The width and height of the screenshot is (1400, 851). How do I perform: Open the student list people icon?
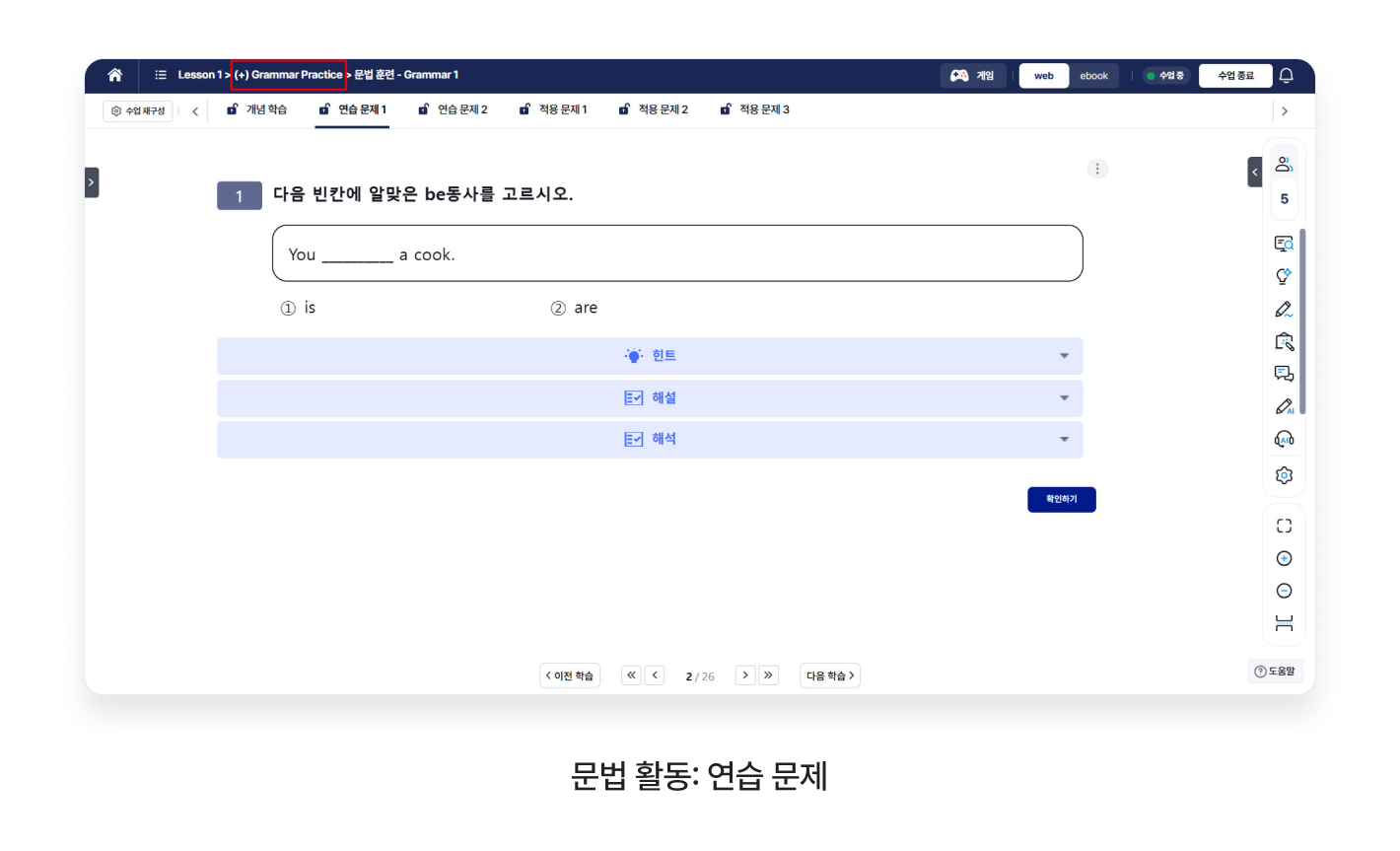tap(1284, 164)
